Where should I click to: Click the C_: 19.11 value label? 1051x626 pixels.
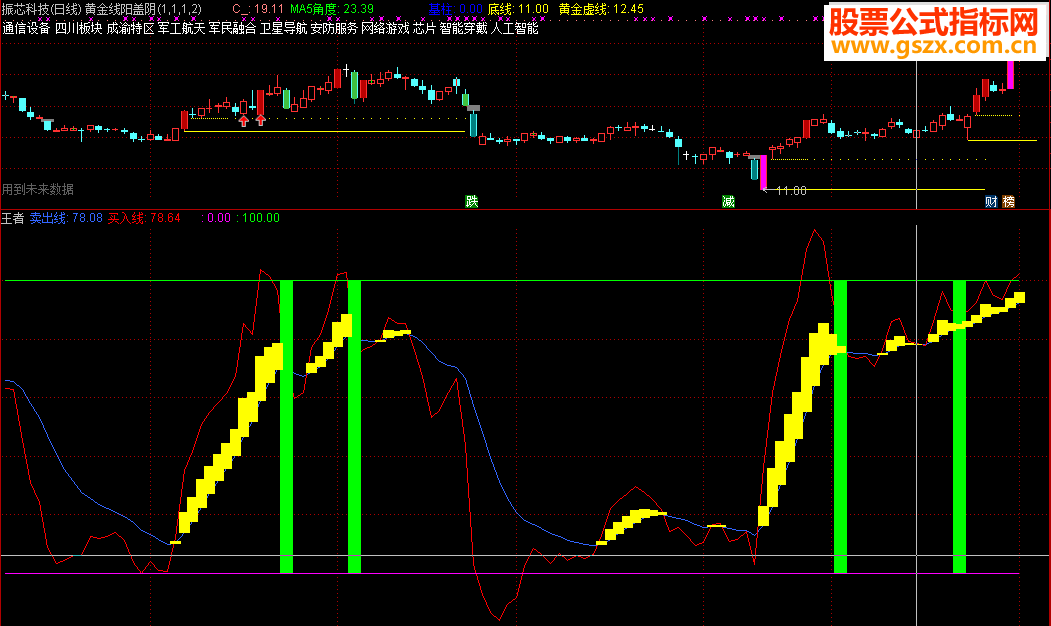[258, 9]
